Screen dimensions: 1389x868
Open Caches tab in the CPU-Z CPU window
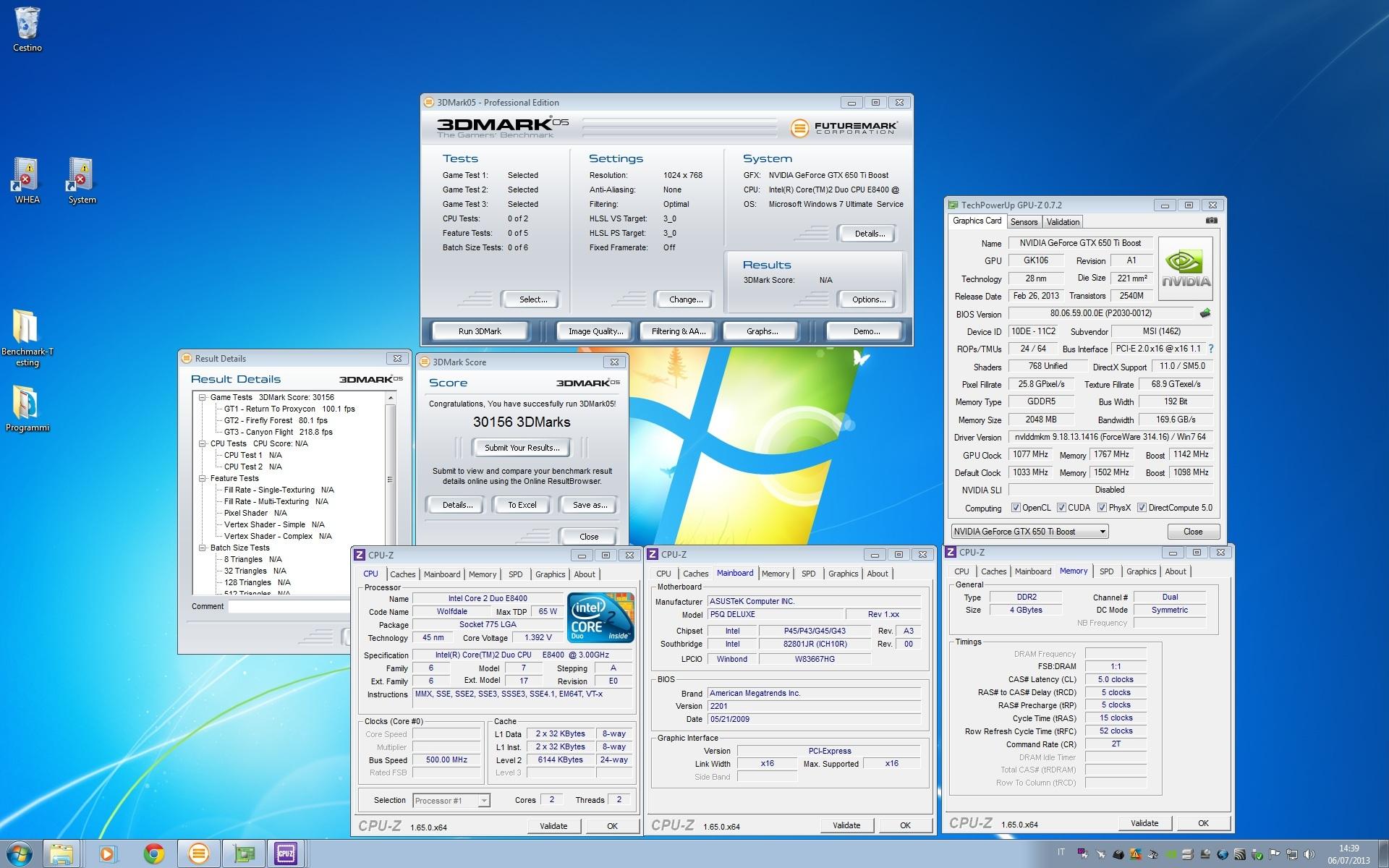tap(403, 574)
